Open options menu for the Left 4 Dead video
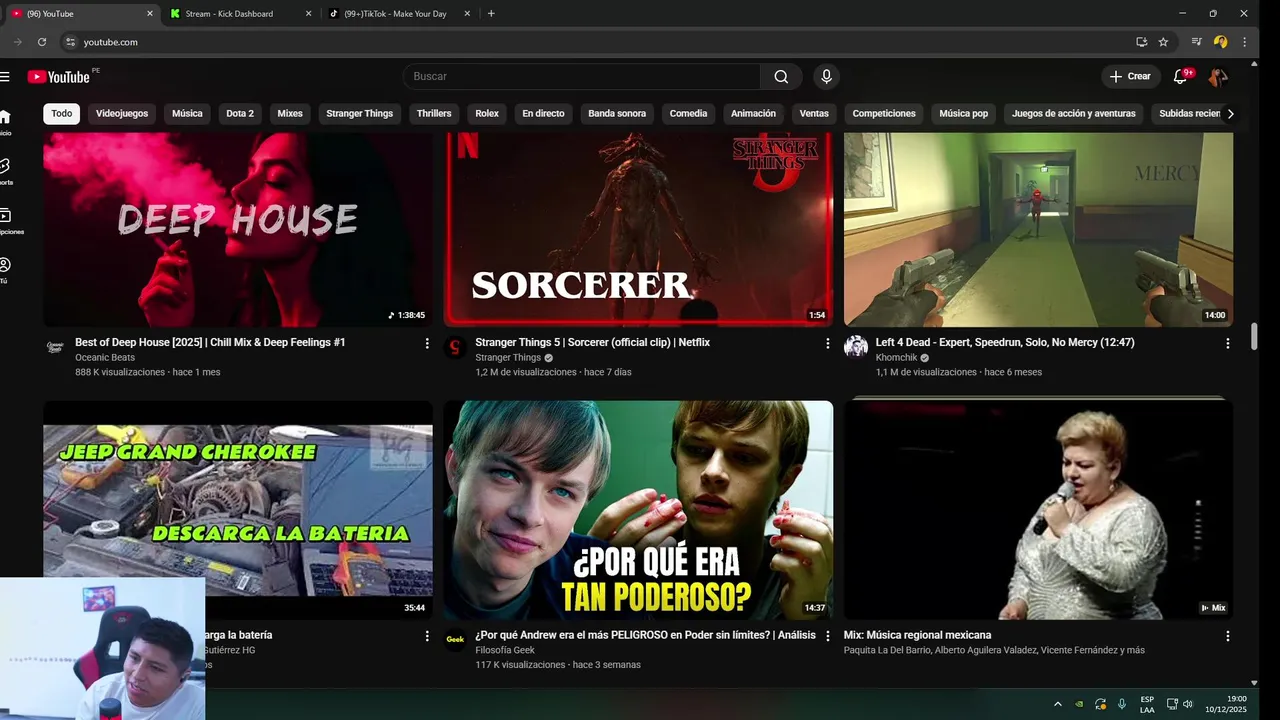 [x=1228, y=343]
